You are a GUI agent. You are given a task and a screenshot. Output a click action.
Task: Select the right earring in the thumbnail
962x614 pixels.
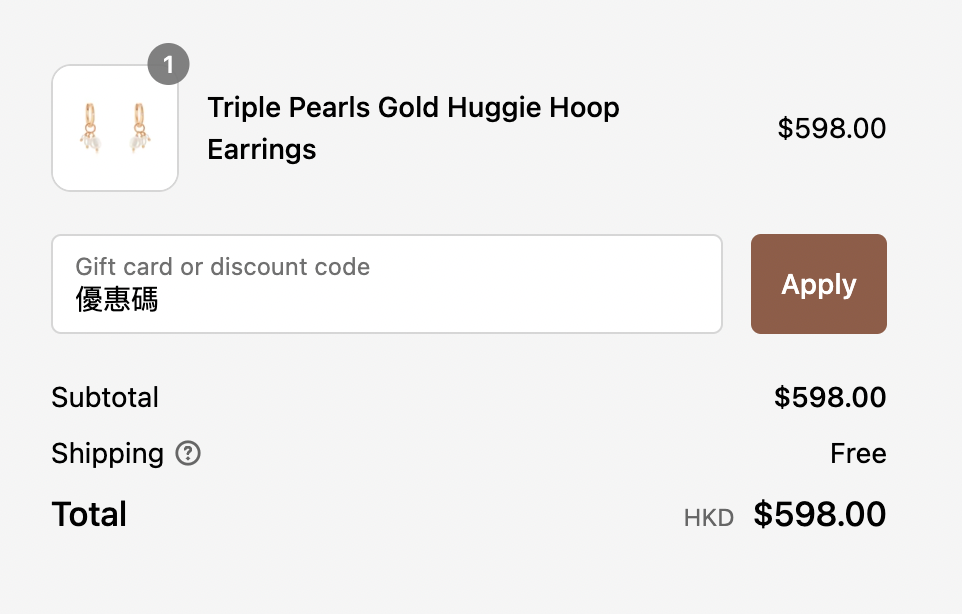point(140,128)
